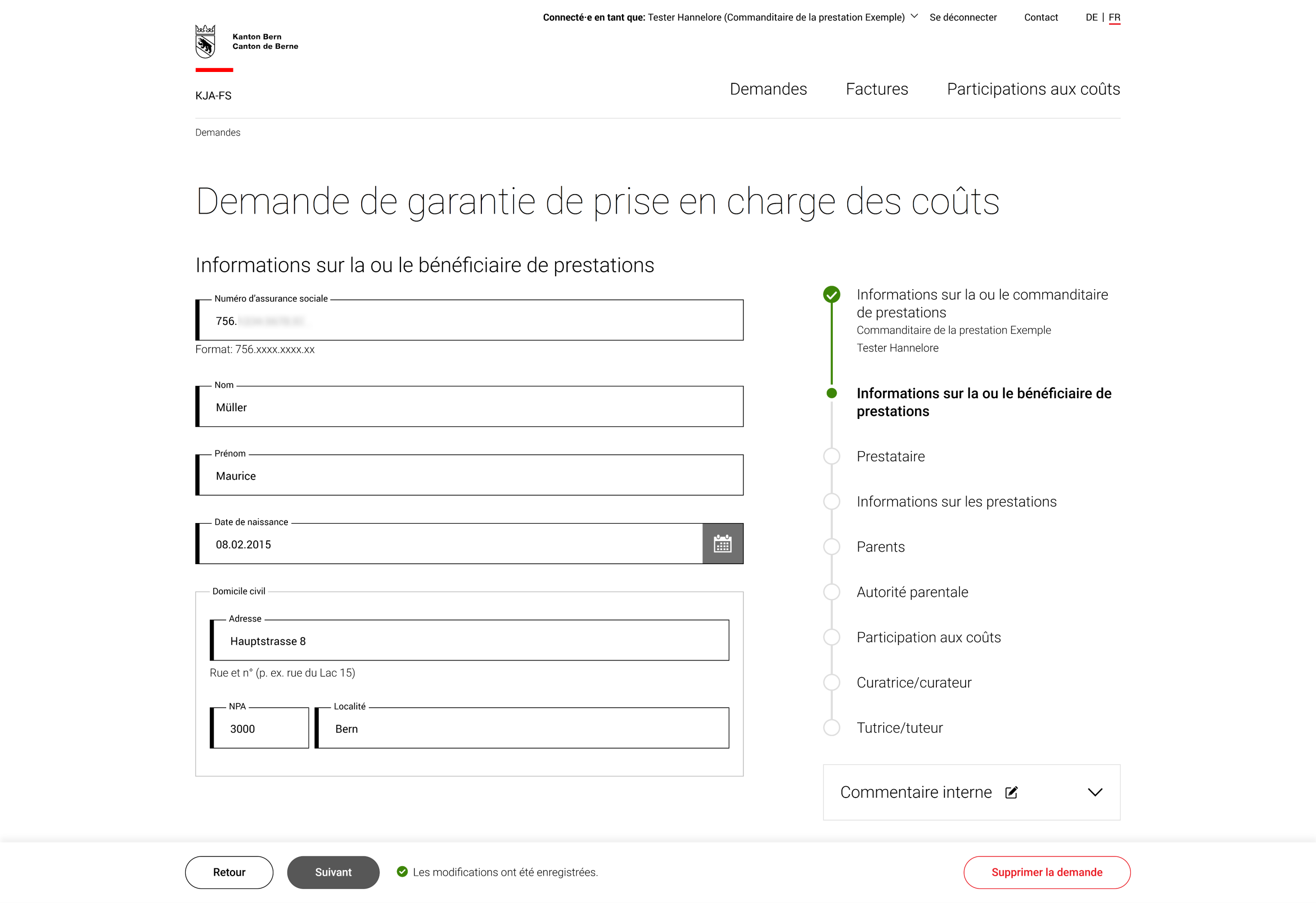Expand the Commentaire interne panel chevron
The height and width of the screenshot is (903, 1316).
(1095, 792)
